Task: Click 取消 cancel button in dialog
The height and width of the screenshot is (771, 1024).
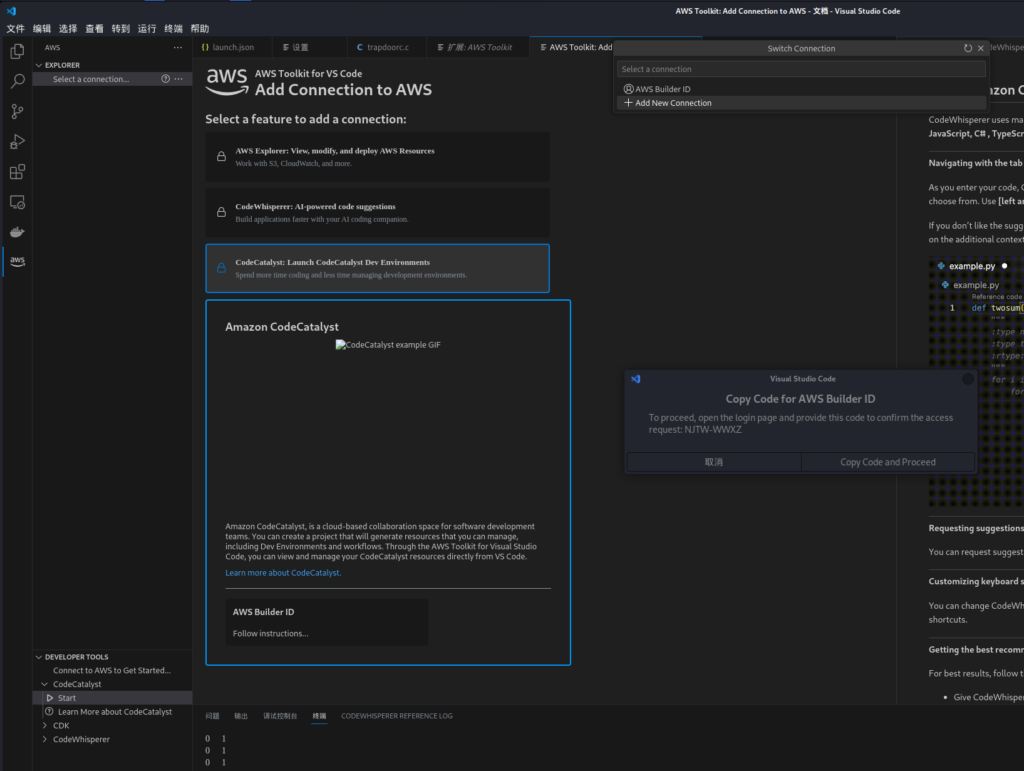Action: point(714,462)
